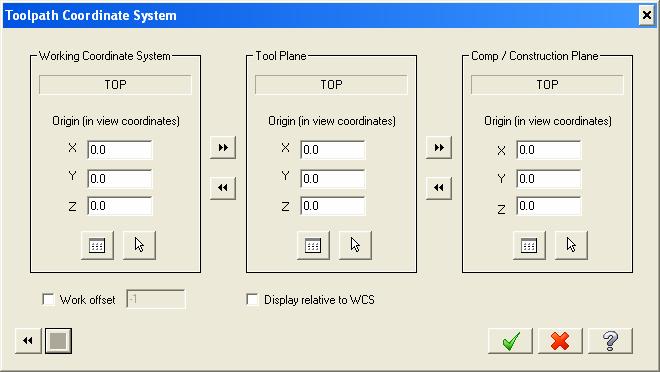
Task: Click the Y origin field in Comp / Construction Plane
Action: (x=549, y=179)
